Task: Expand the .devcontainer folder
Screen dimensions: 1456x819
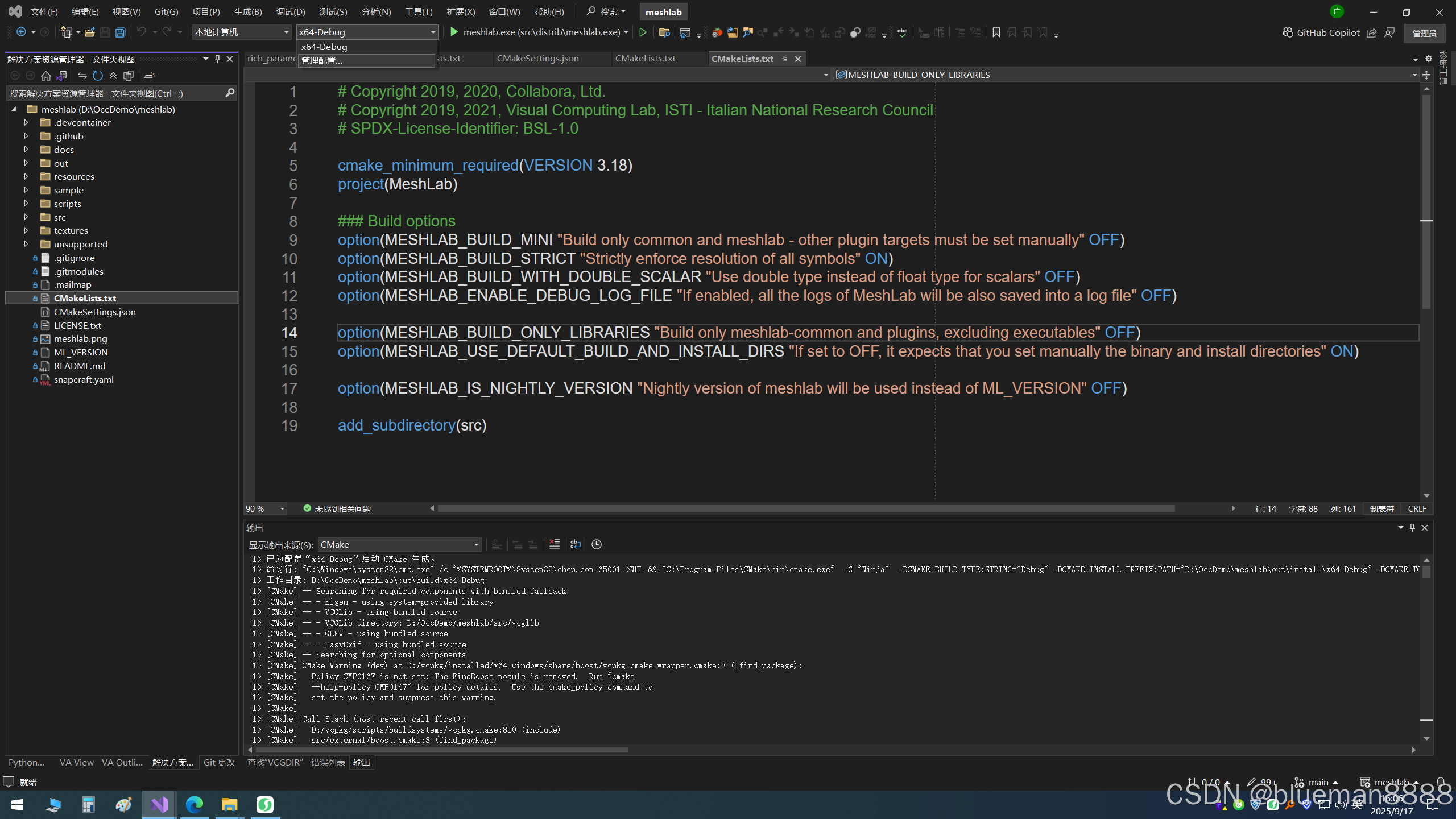Action: pyautogui.click(x=26, y=122)
